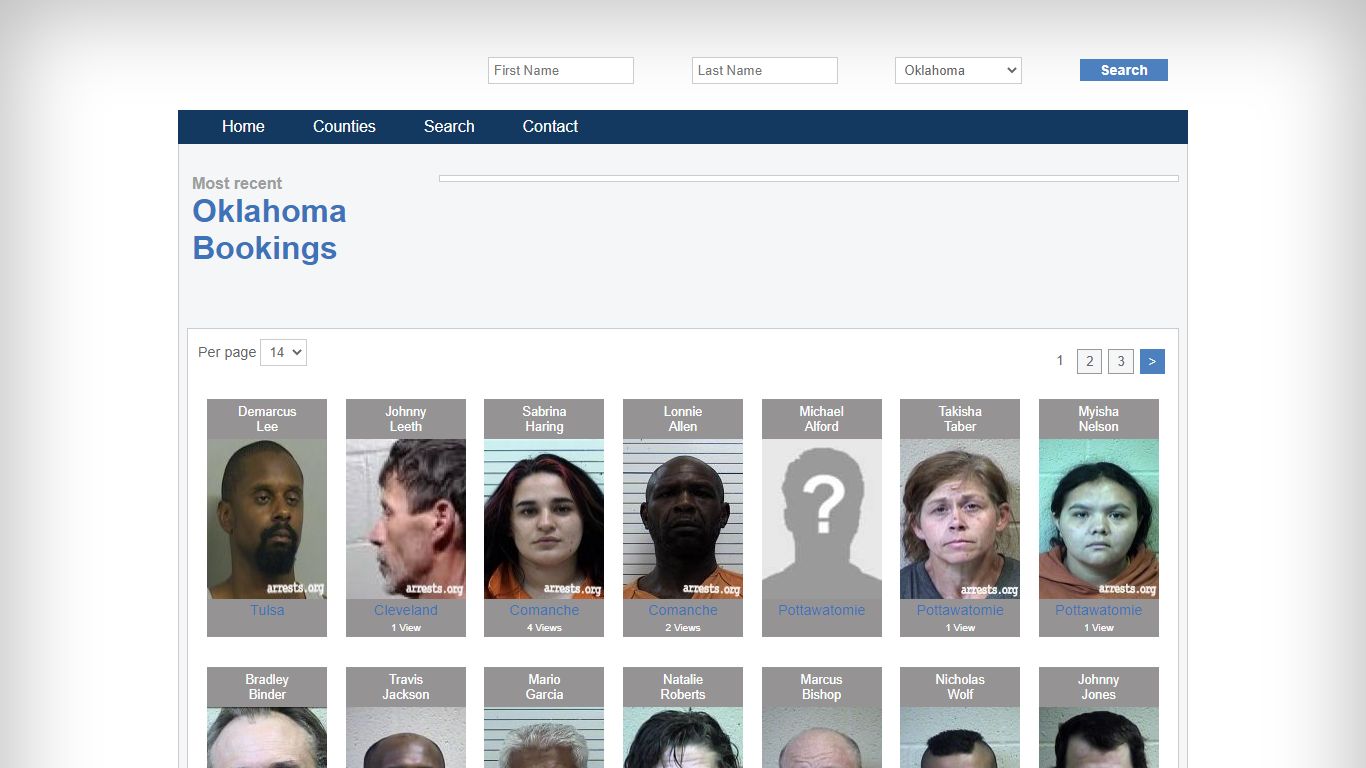Screen dimensions: 1366x768
Task: Click the Oklahoma Bookings heading
Action: pyautogui.click(x=270, y=229)
